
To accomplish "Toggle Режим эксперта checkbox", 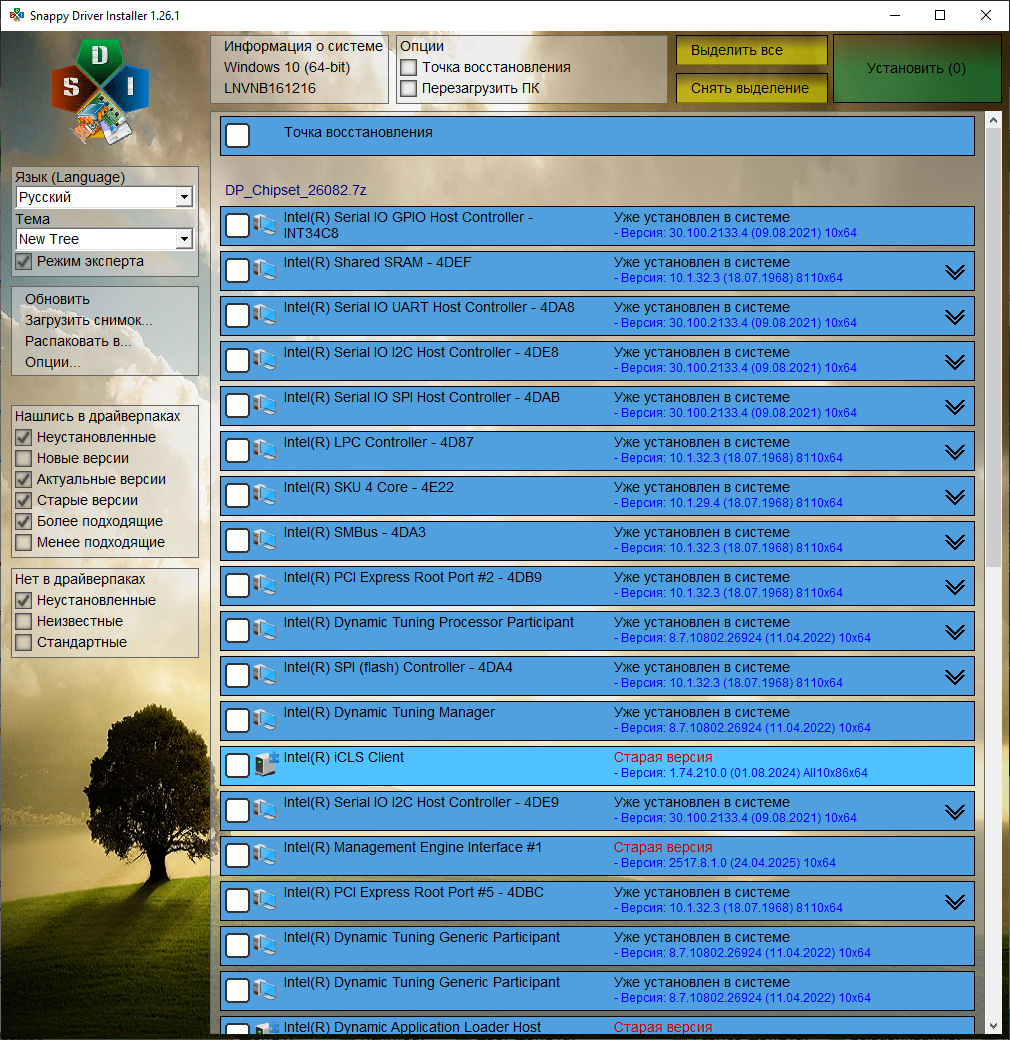I will tap(24, 261).
